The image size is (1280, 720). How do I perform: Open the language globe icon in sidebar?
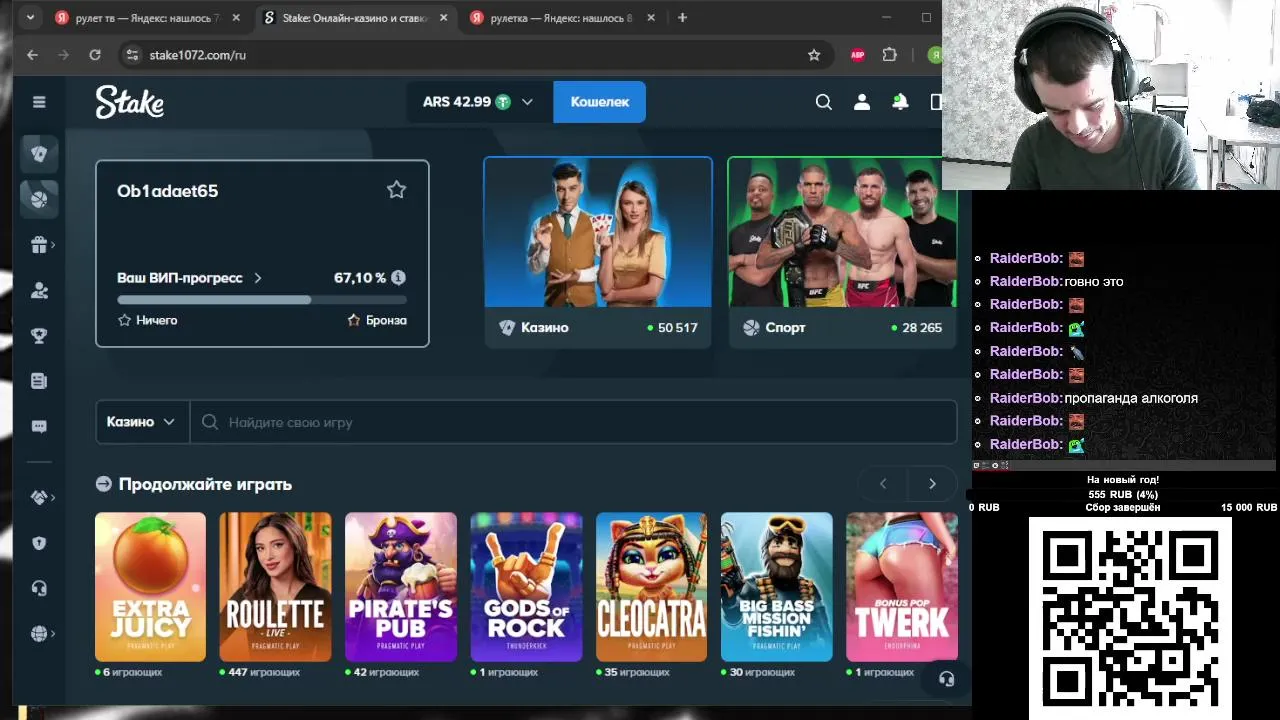tap(39, 633)
